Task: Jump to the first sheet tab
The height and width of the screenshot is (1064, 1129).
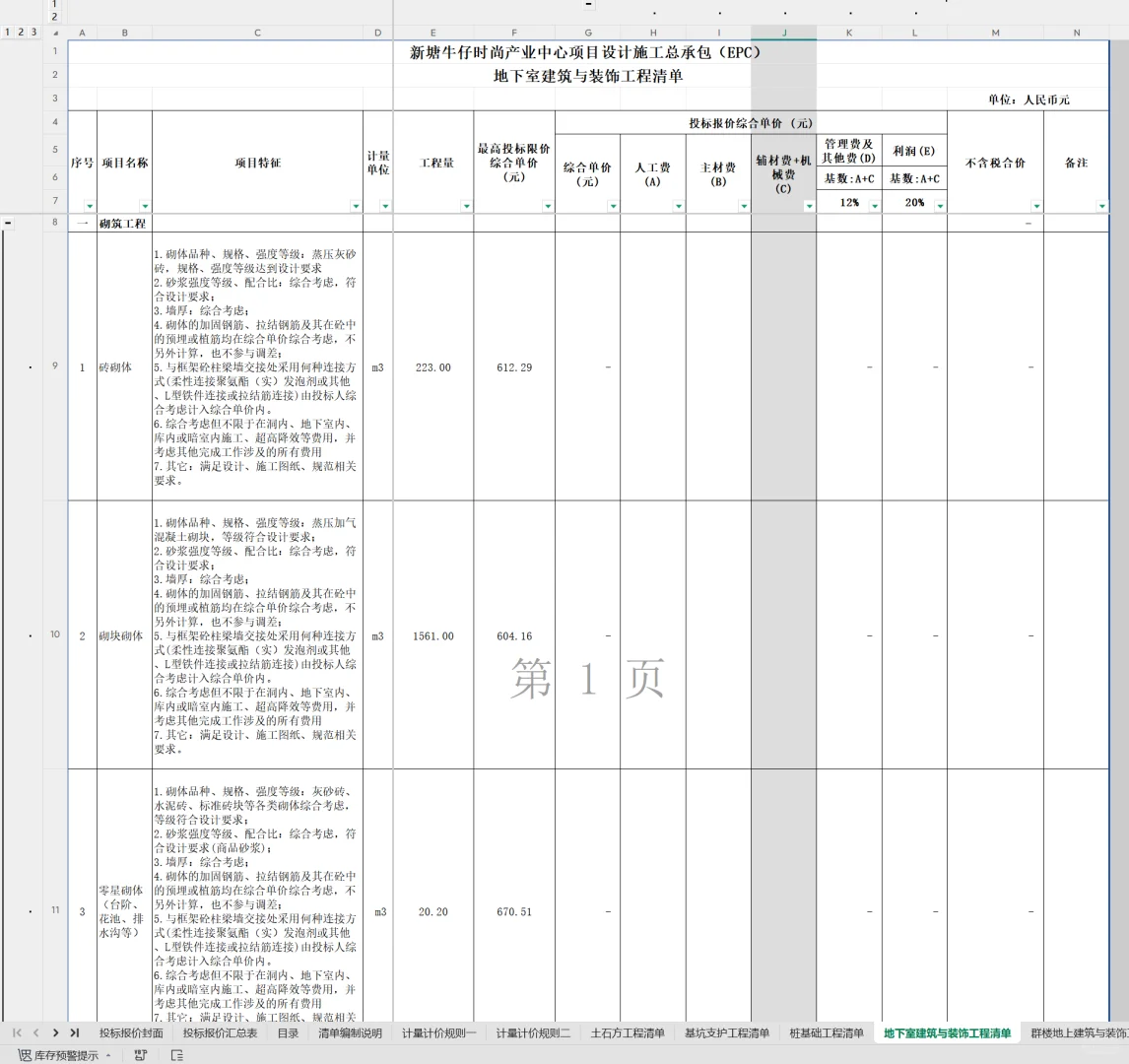Action: (x=18, y=1032)
